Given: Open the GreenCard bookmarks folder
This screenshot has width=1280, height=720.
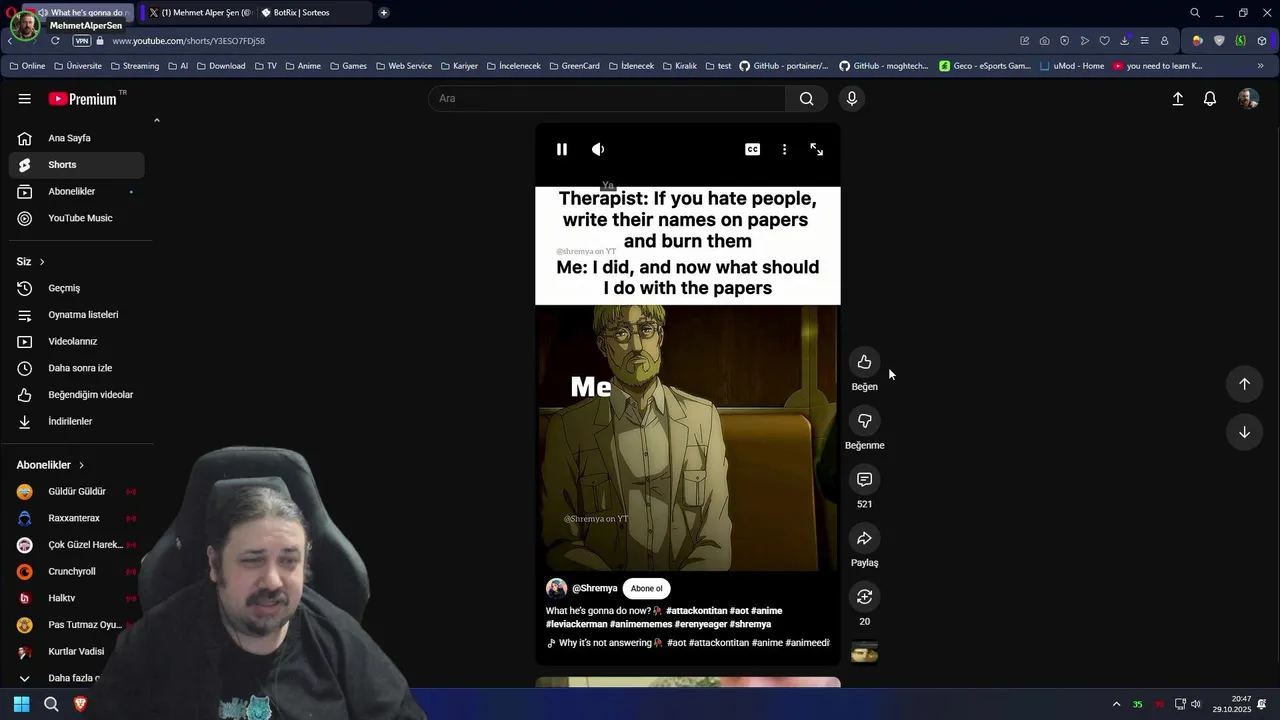Looking at the screenshot, I should (574, 66).
